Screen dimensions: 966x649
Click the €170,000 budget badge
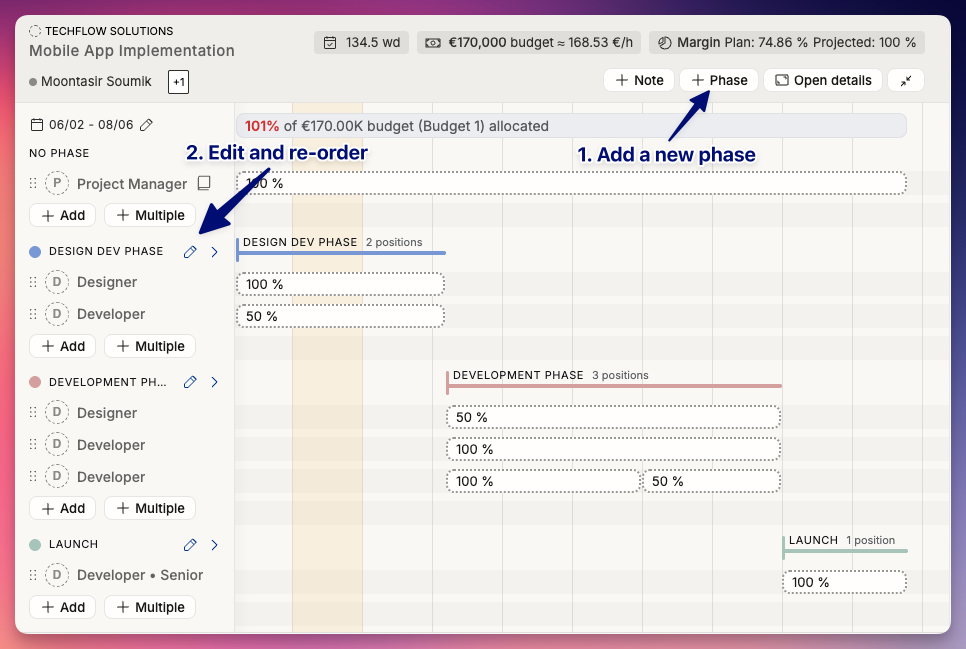529,43
